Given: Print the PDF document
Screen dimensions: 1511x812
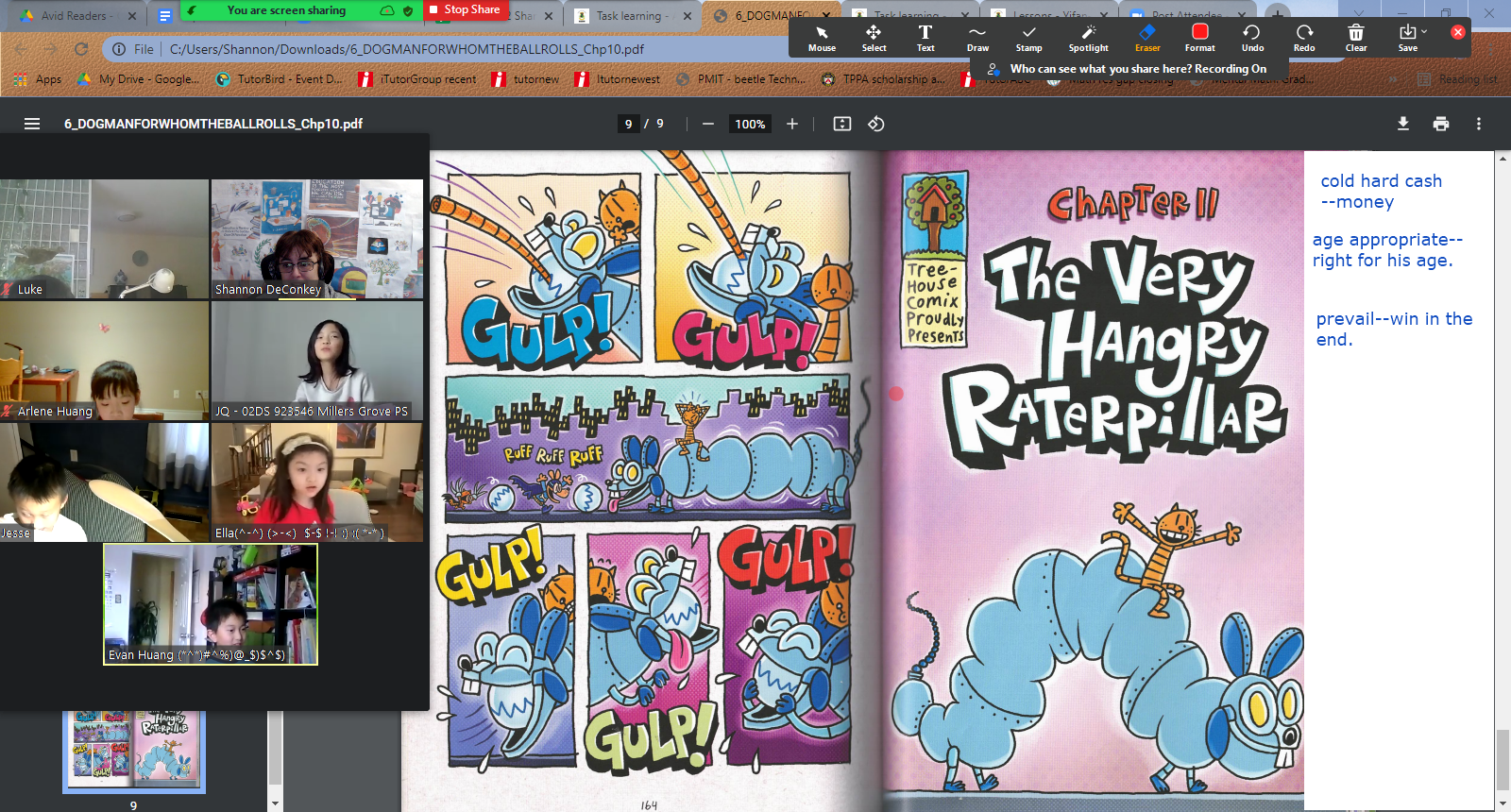Looking at the screenshot, I should point(1441,124).
